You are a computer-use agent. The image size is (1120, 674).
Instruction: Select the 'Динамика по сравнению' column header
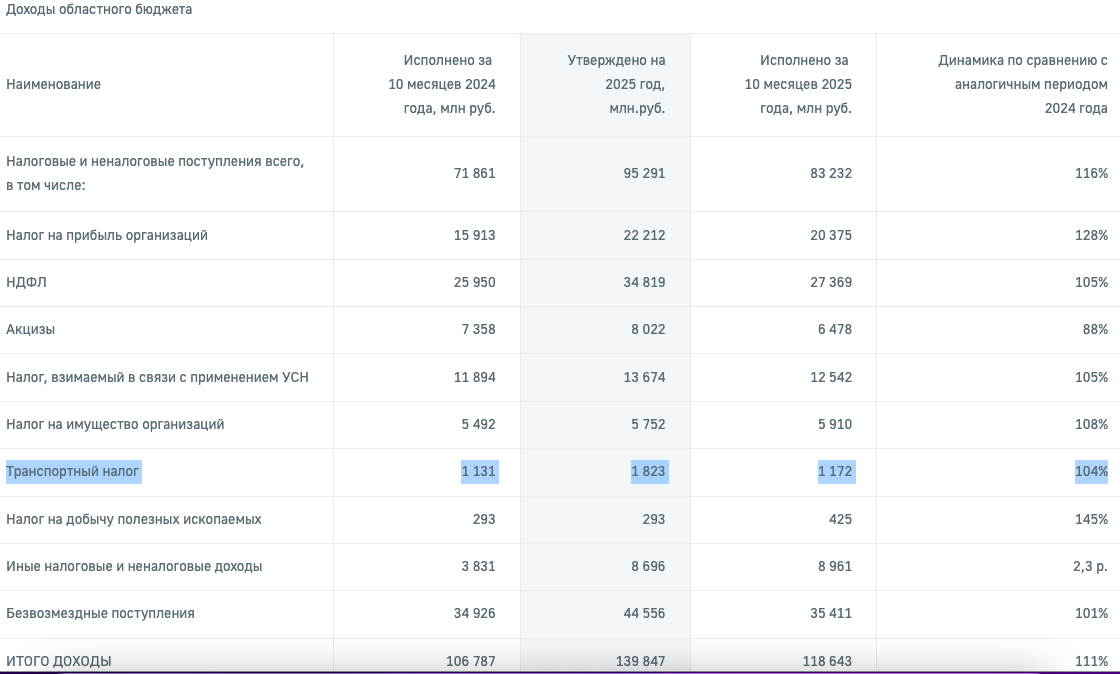1022,85
